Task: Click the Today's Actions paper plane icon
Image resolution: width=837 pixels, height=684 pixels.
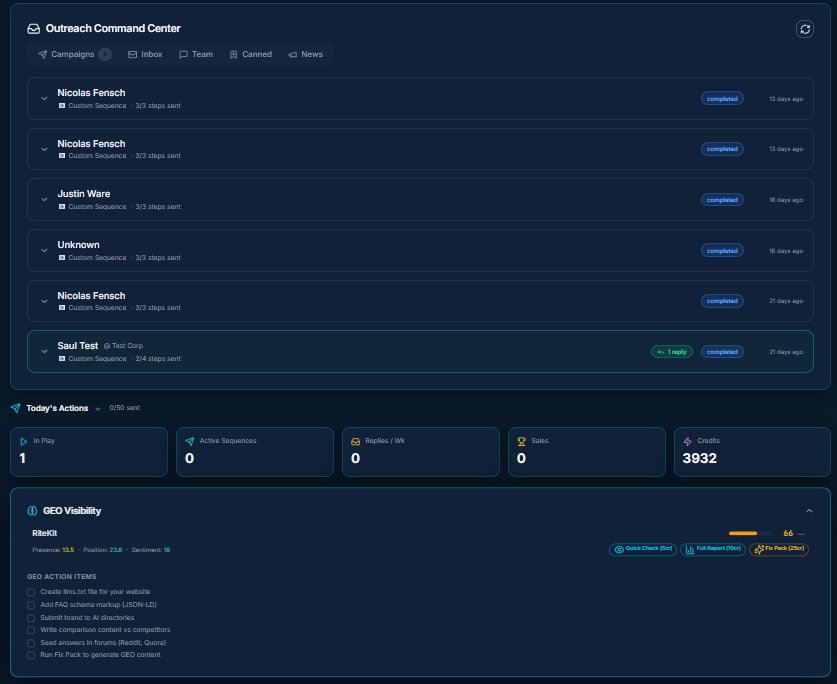Action: click(15, 408)
